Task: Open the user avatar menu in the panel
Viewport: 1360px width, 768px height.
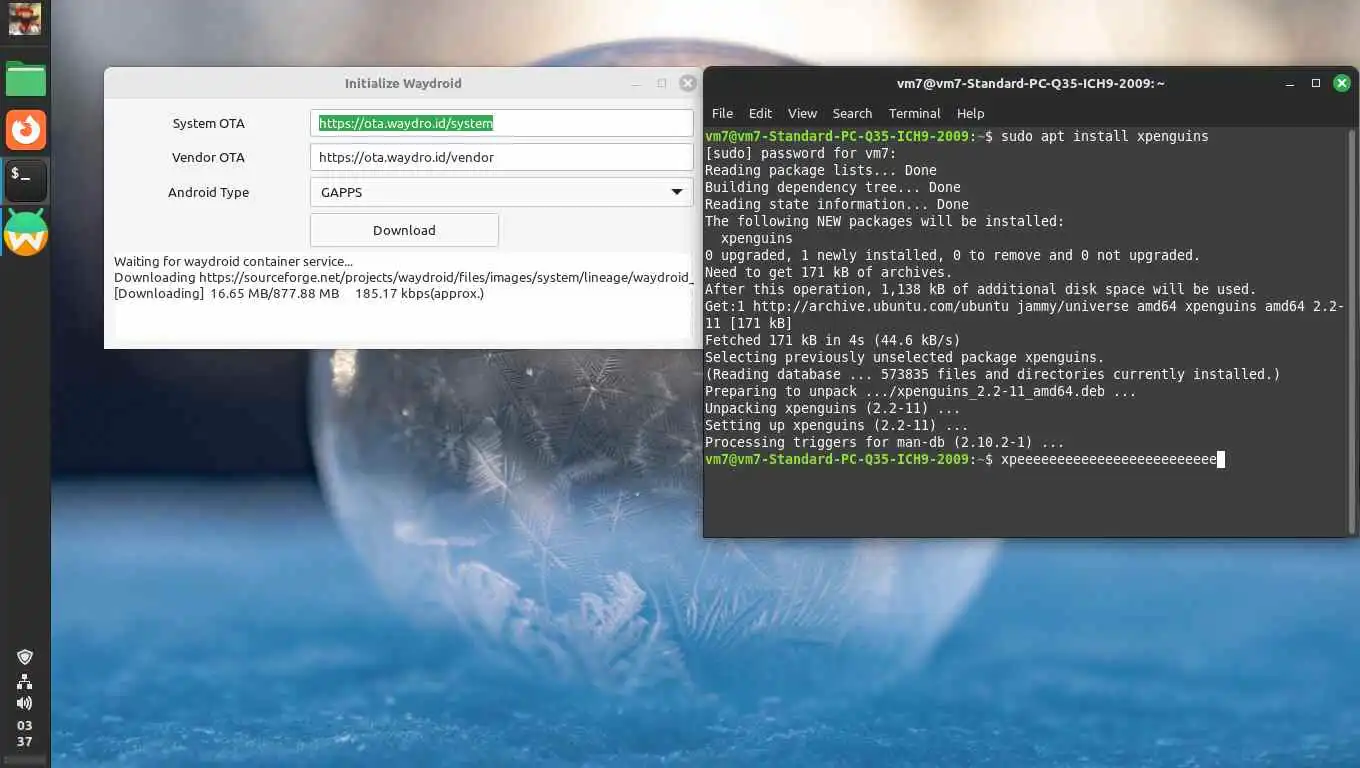Action: pos(25,19)
